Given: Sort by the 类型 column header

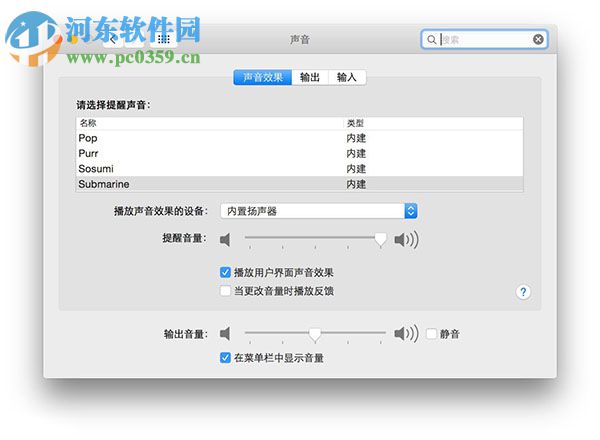Looking at the screenshot, I should [x=434, y=123].
